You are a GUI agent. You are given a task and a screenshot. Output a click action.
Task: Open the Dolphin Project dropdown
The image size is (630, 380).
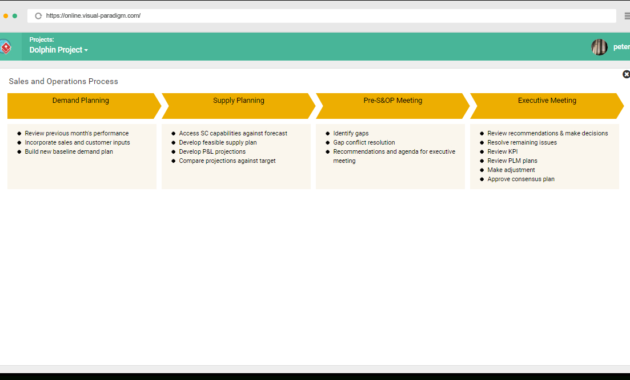59,50
